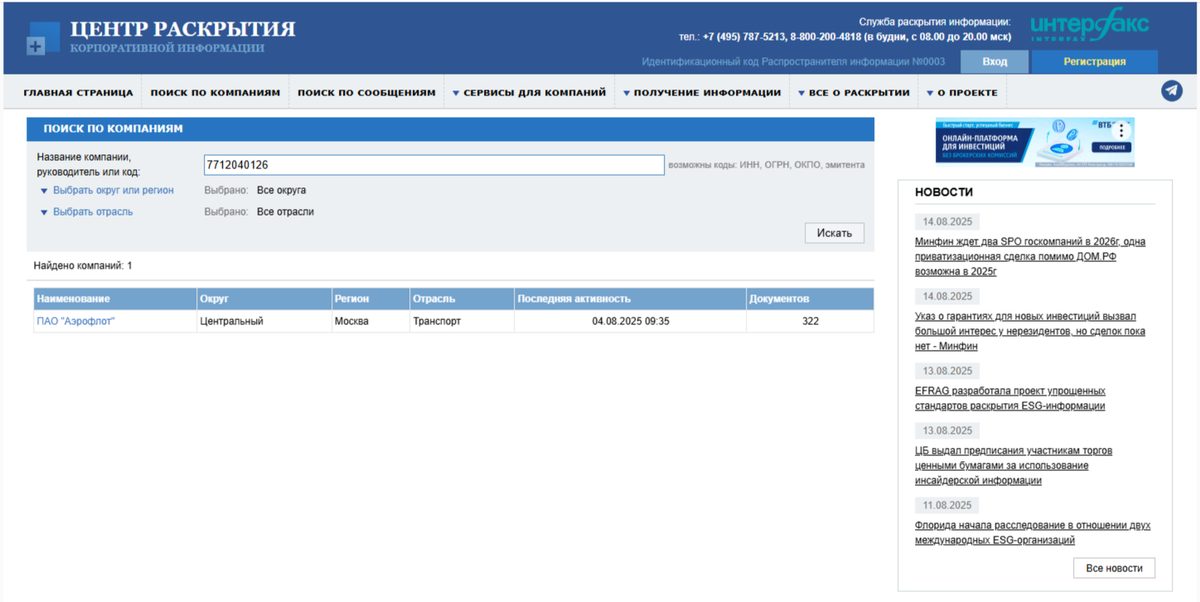Go to 'Главная страница'

click(x=78, y=93)
